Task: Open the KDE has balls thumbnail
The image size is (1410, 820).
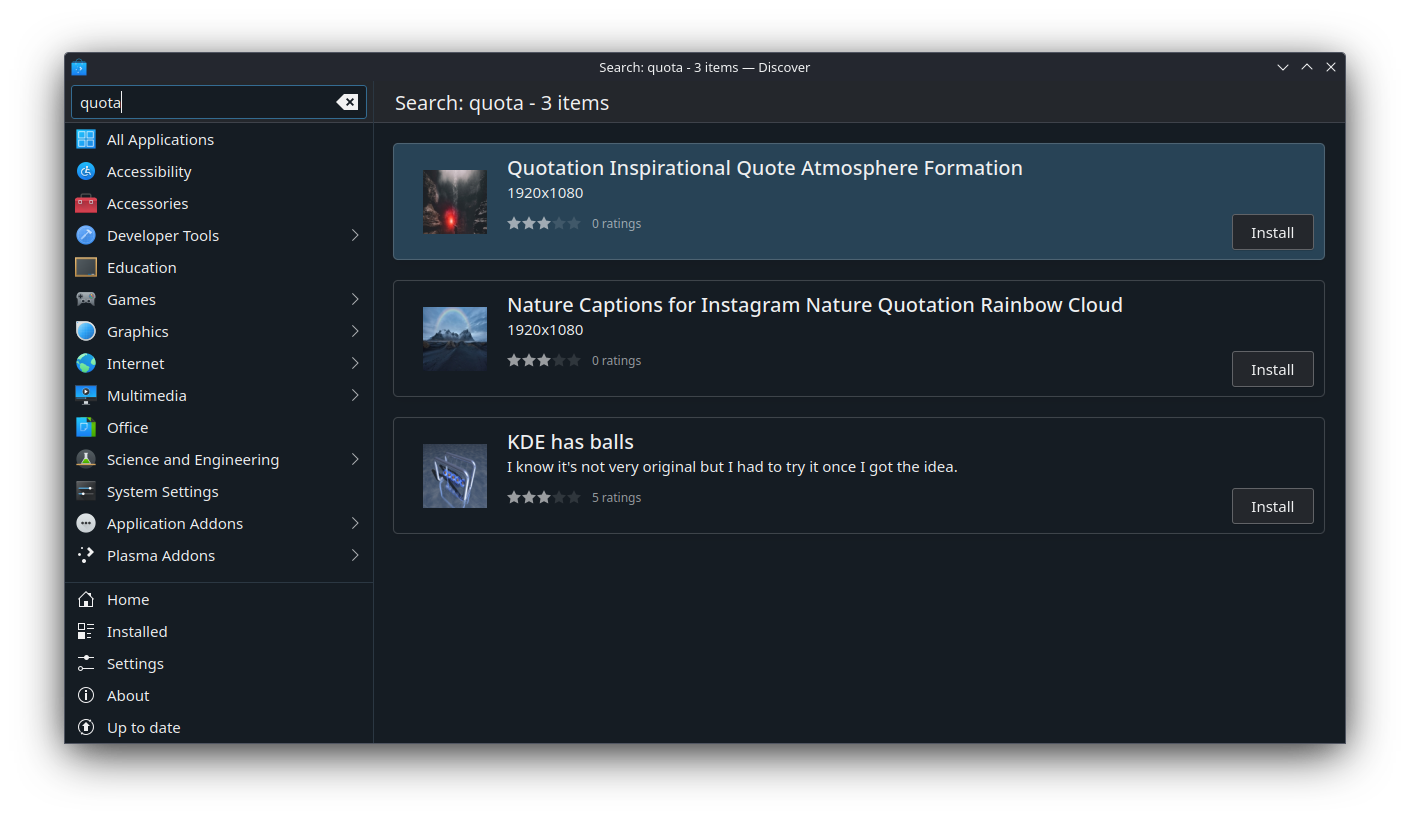Action: tap(455, 476)
